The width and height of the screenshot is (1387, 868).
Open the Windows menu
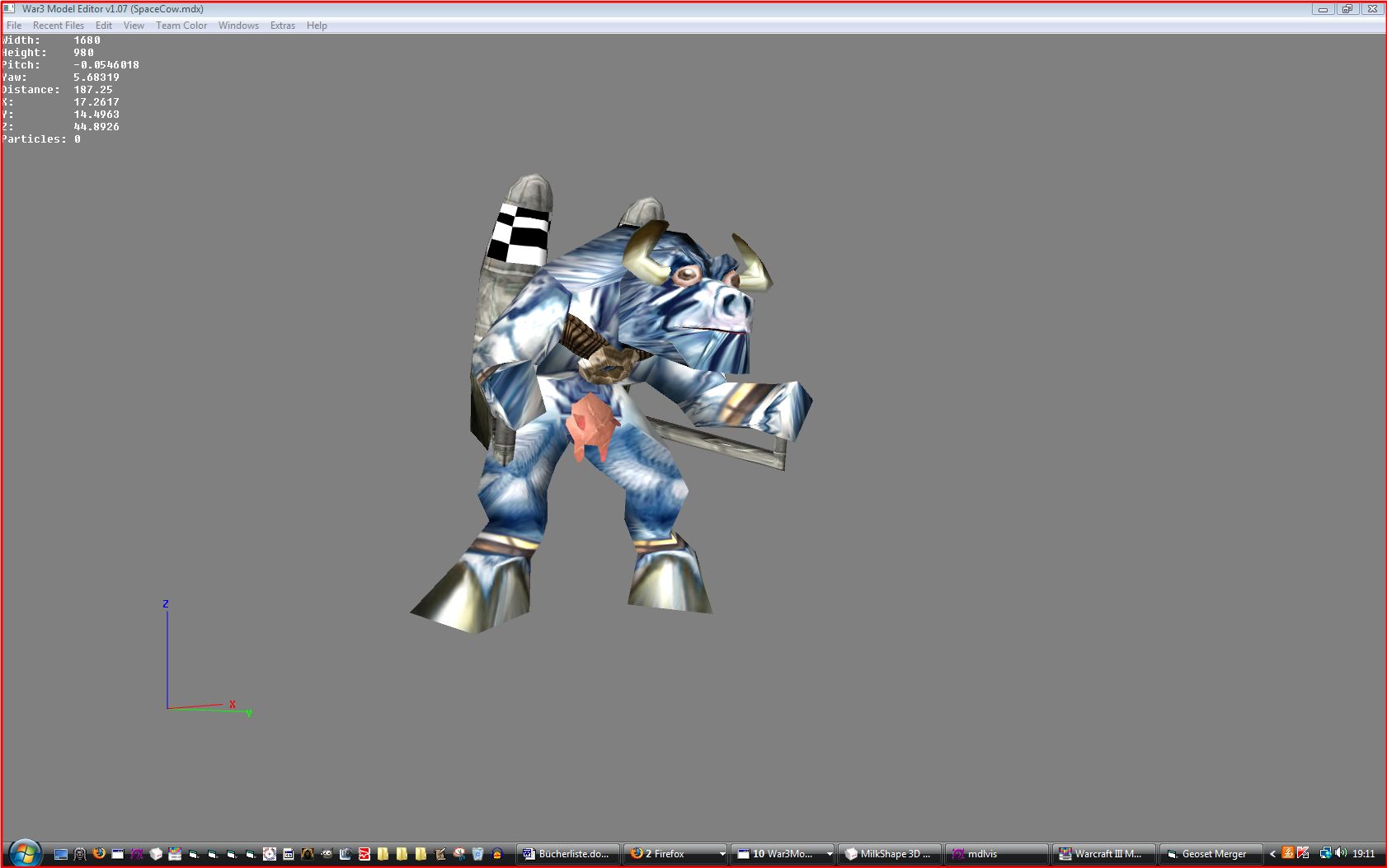[x=238, y=26]
